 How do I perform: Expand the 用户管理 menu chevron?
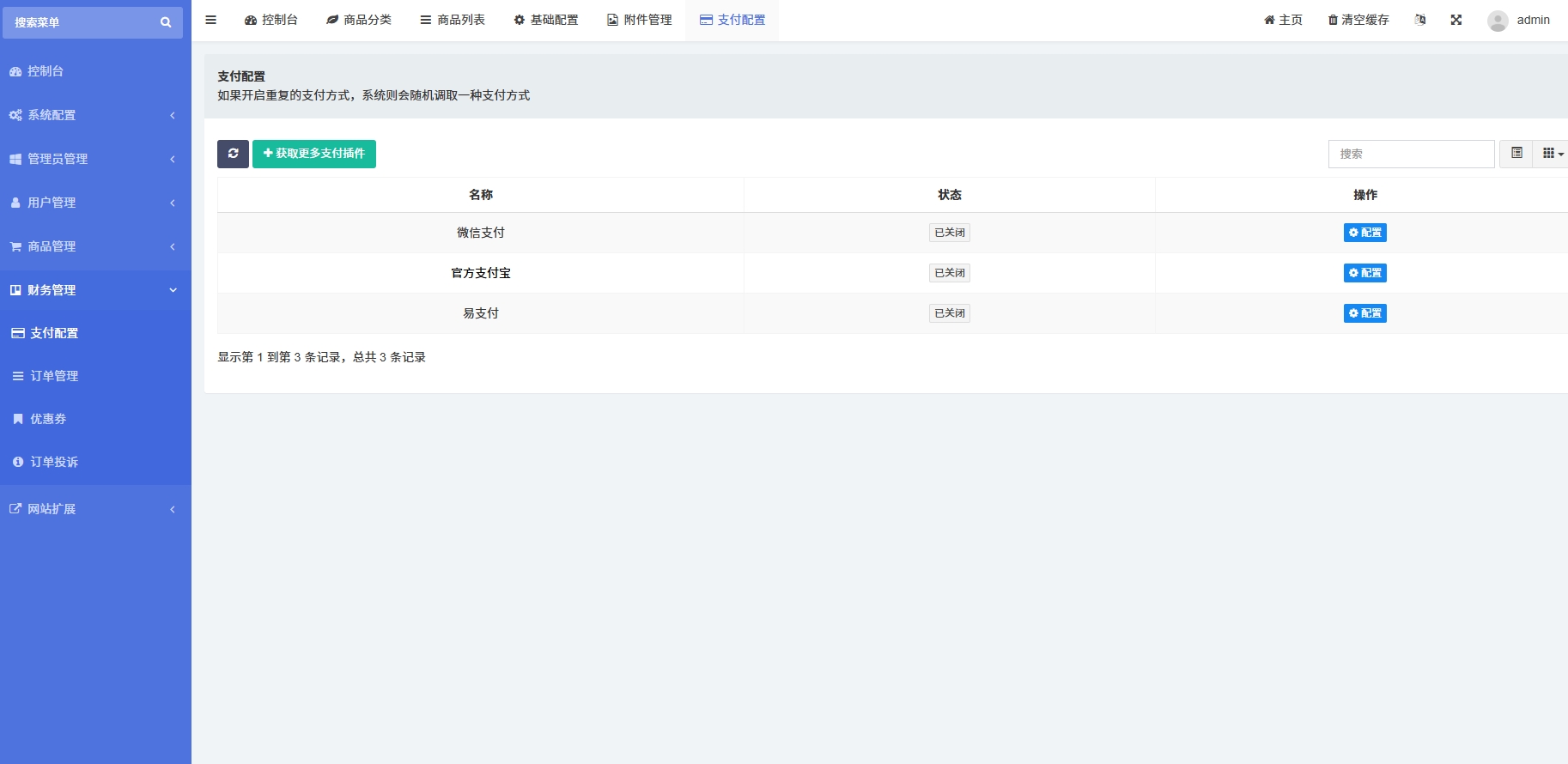coord(173,203)
